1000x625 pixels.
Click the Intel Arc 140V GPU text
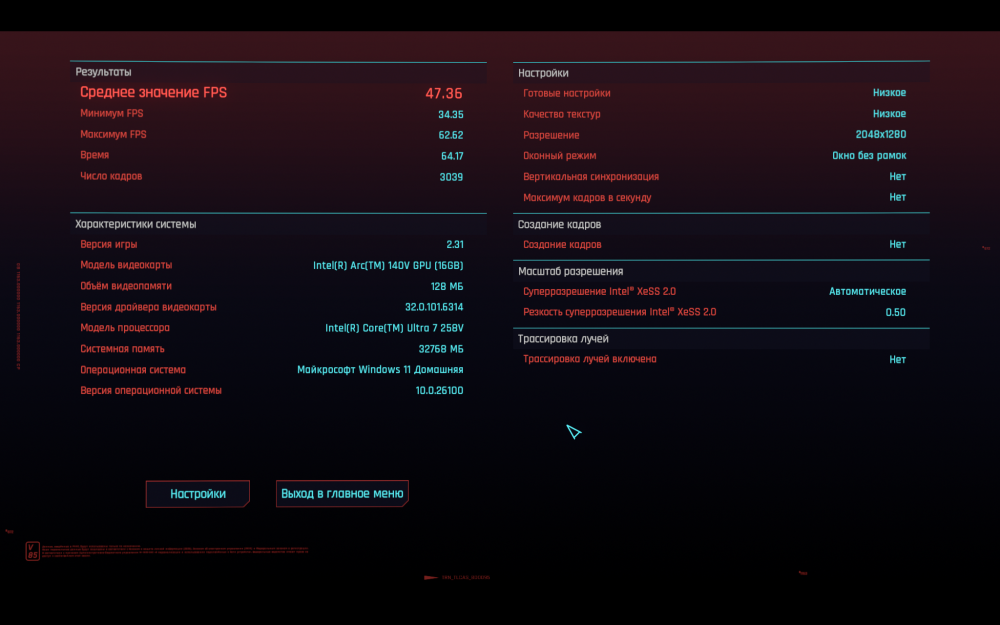click(x=388, y=265)
